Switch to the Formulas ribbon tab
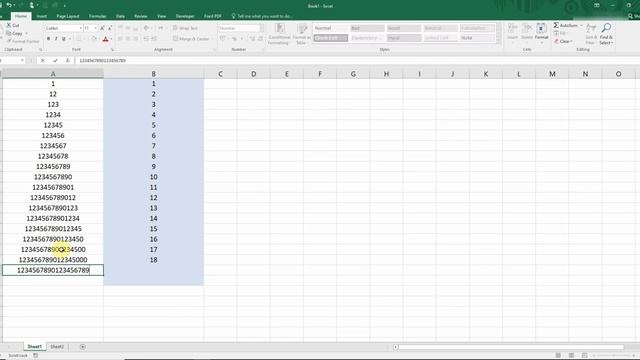The image size is (640, 360). tap(98, 16)
